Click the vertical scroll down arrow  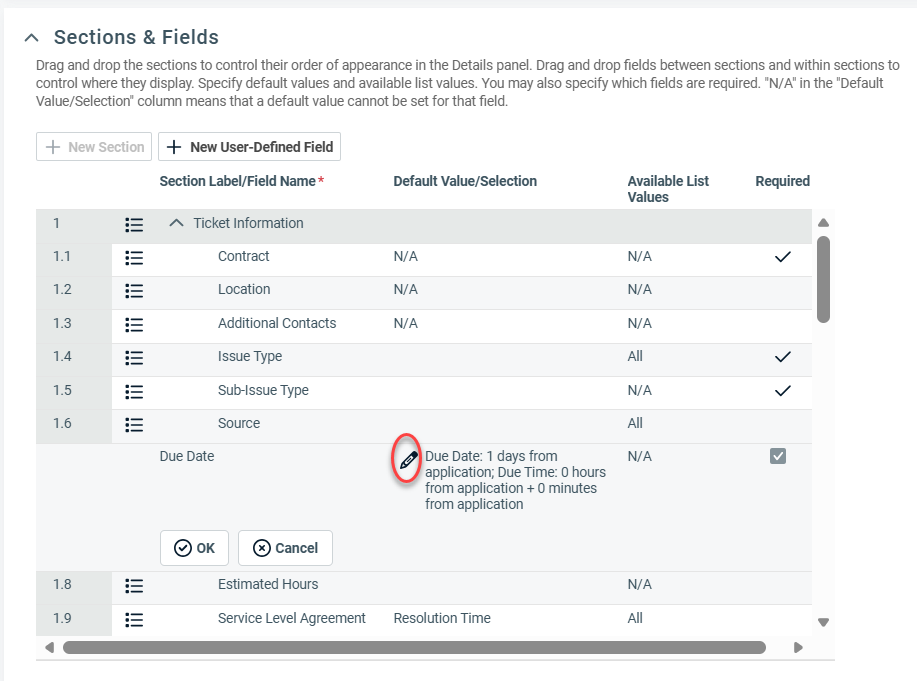pos(823,621)
